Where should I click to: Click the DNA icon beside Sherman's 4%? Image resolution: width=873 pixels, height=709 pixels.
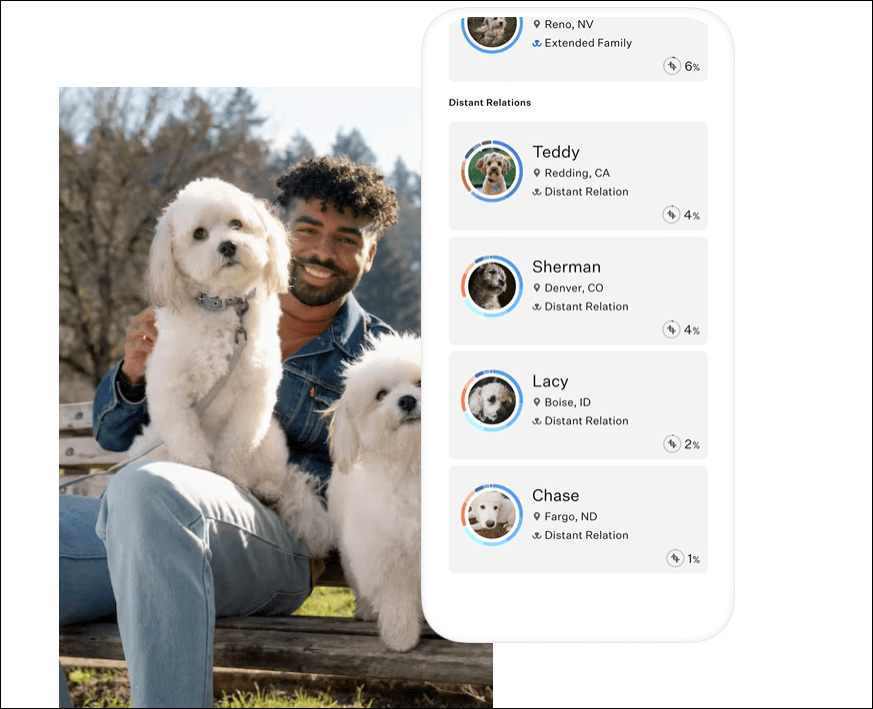[x=671, y=329]
